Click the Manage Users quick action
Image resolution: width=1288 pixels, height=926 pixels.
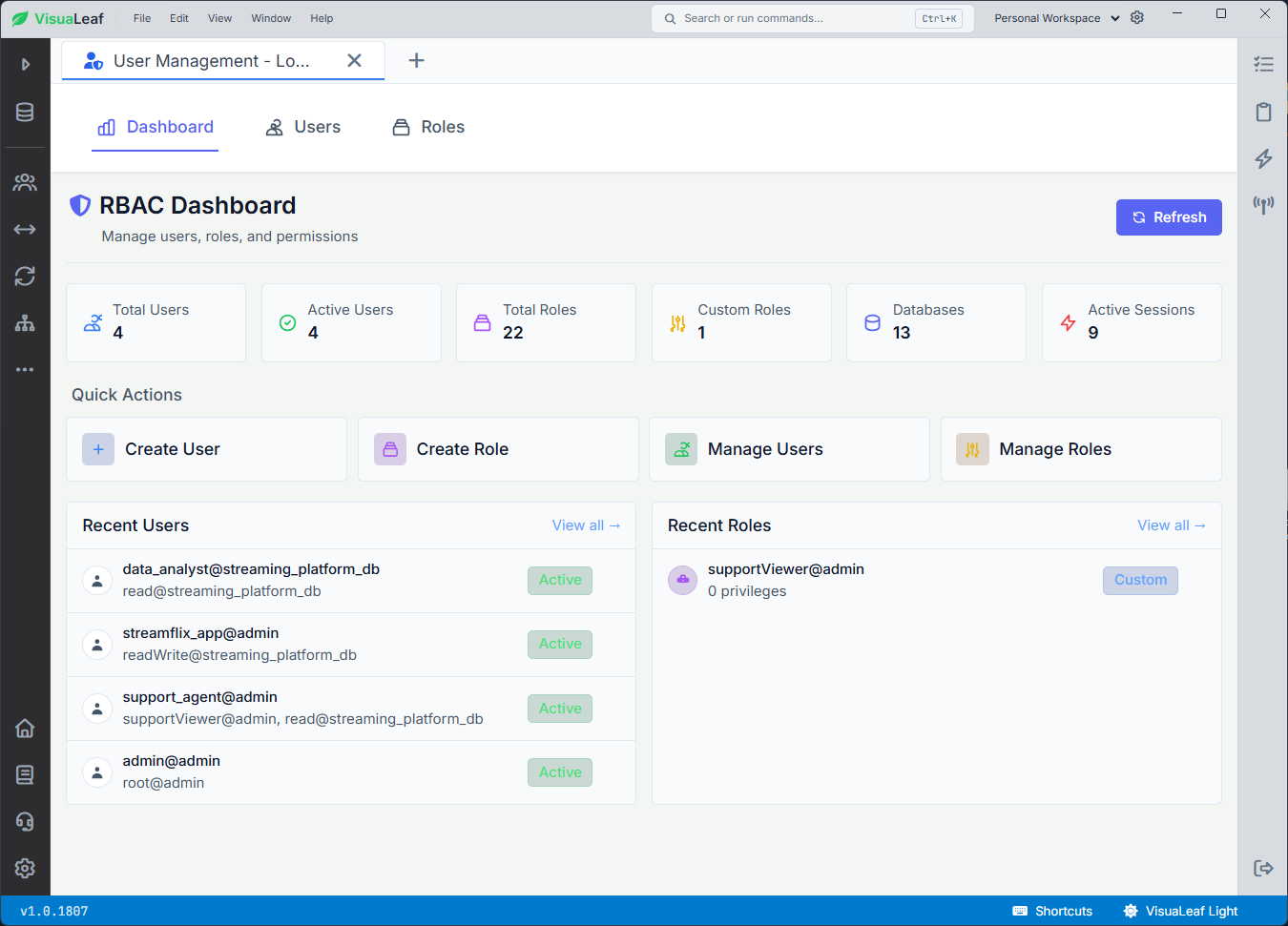(x=789, y=449)
